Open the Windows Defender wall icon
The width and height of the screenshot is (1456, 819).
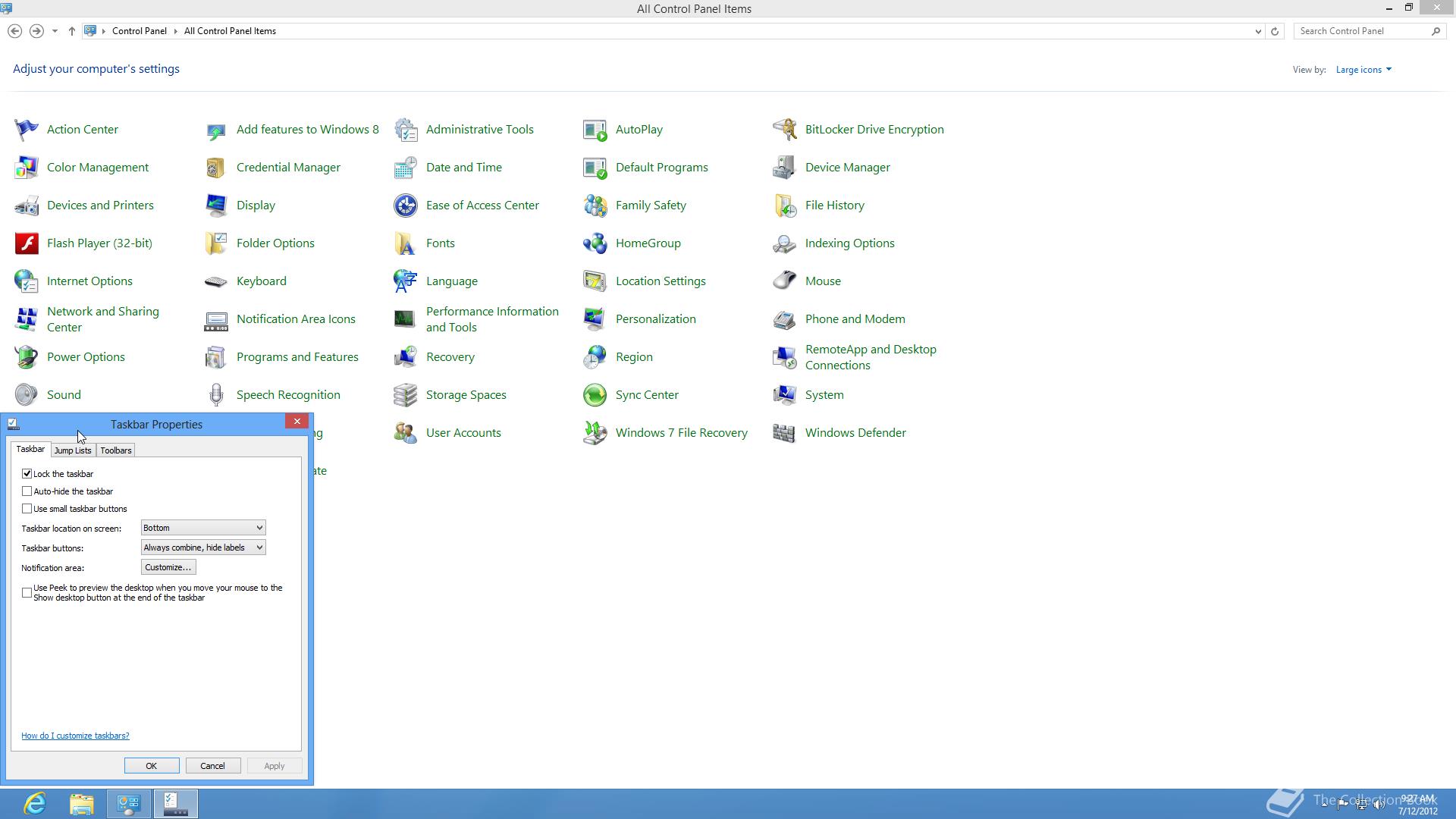click(785, 433)
